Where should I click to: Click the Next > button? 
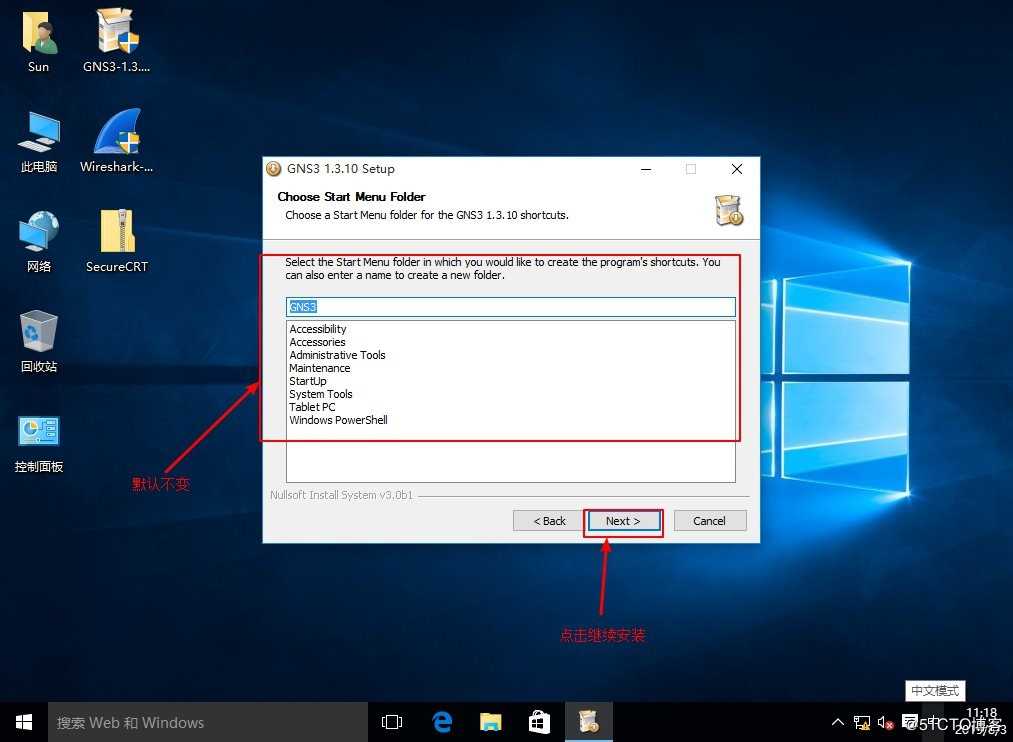pyautogui.click(x=623, y=521)
